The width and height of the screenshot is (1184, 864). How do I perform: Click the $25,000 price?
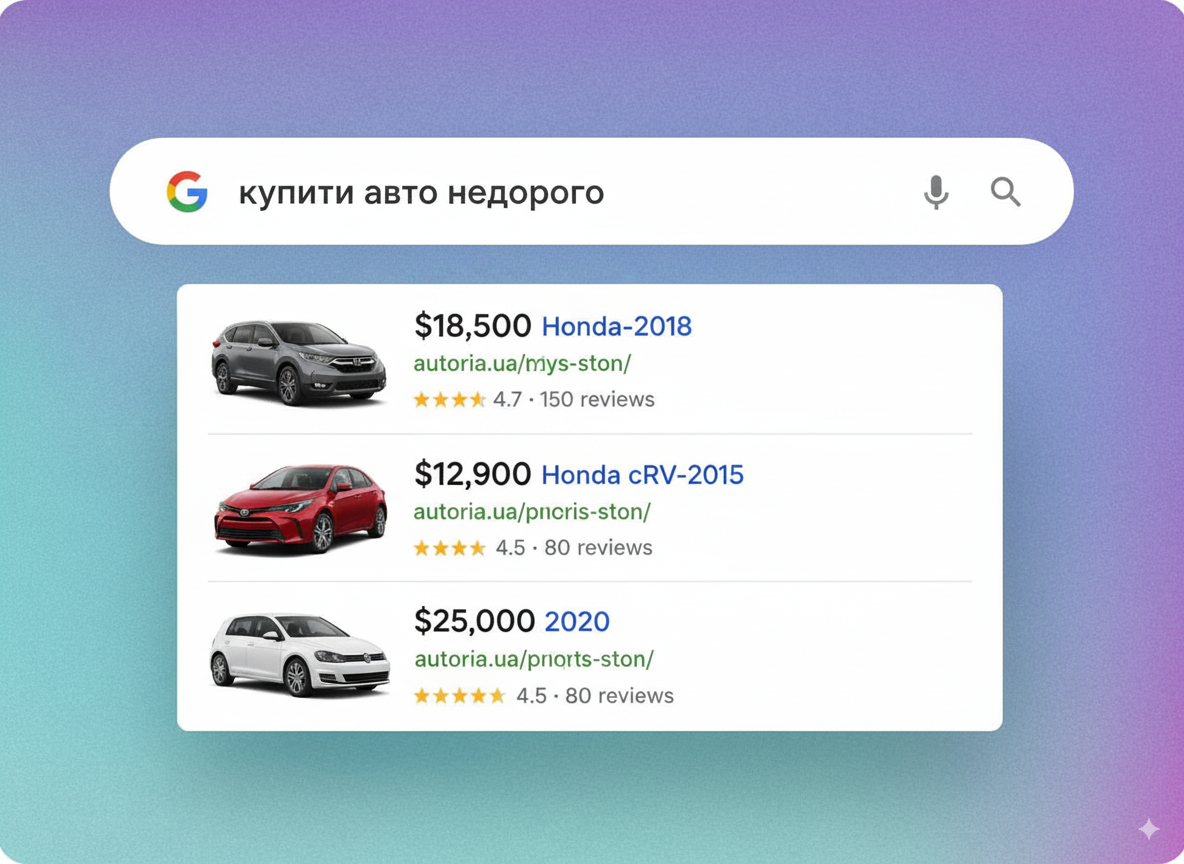click(474, 621)
